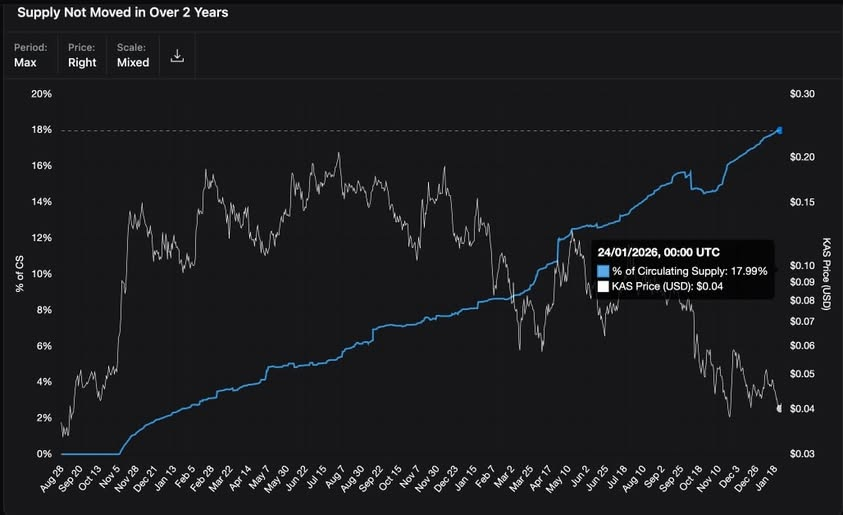Select the 16% label on left axis
Viewport: 843px width, 515px height.
(x=41, y=166)
